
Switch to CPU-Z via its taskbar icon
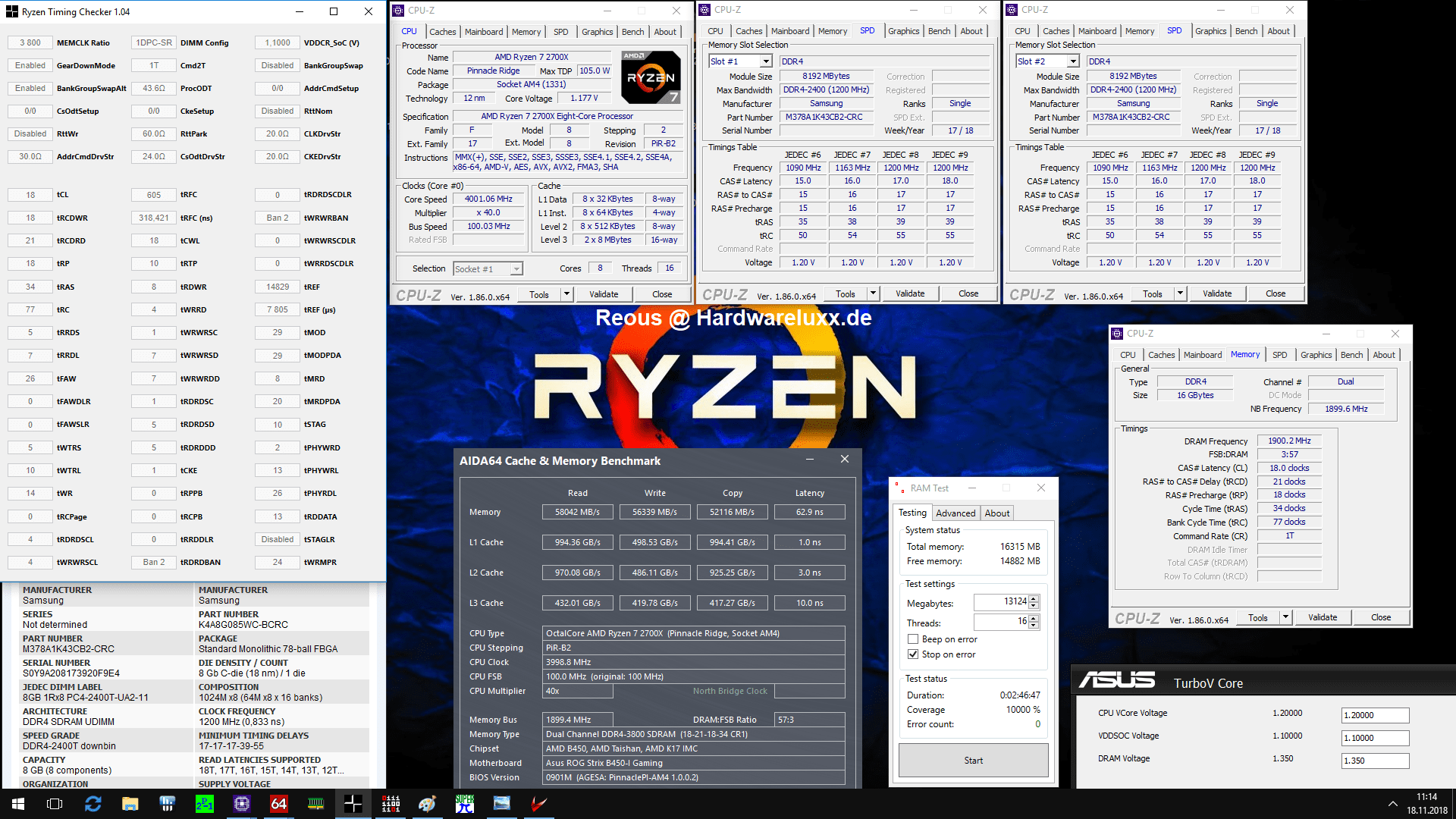[241, 804]
